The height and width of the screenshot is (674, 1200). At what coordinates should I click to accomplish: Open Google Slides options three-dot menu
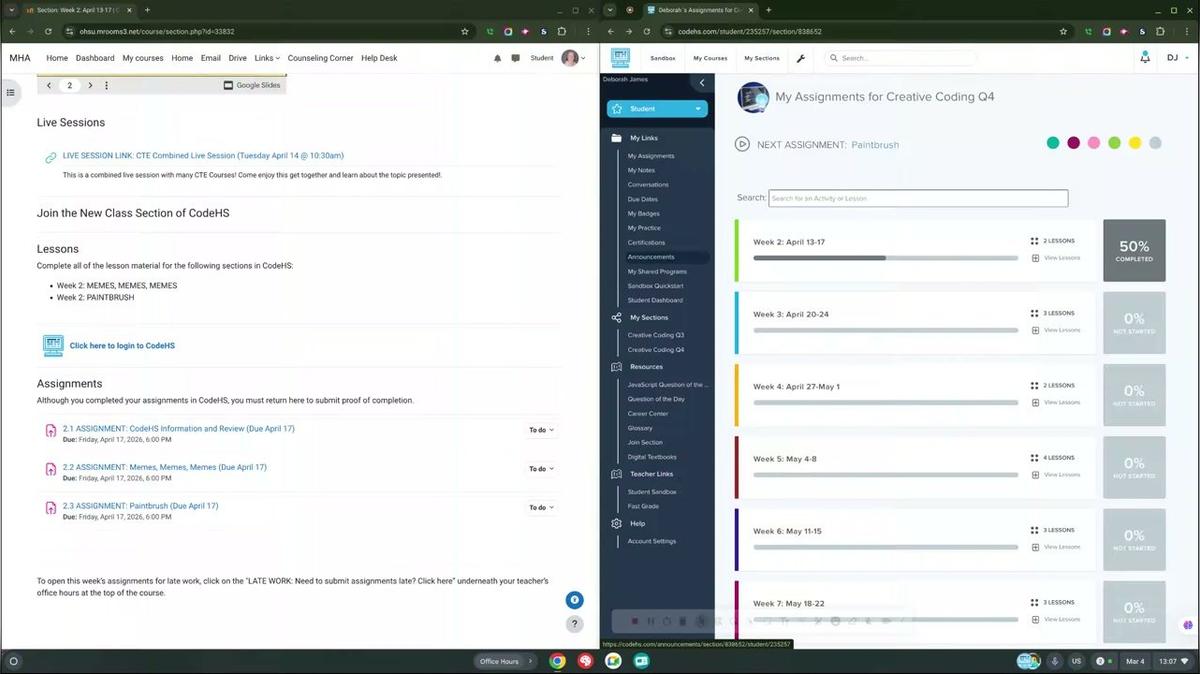[x=107, y=86]
